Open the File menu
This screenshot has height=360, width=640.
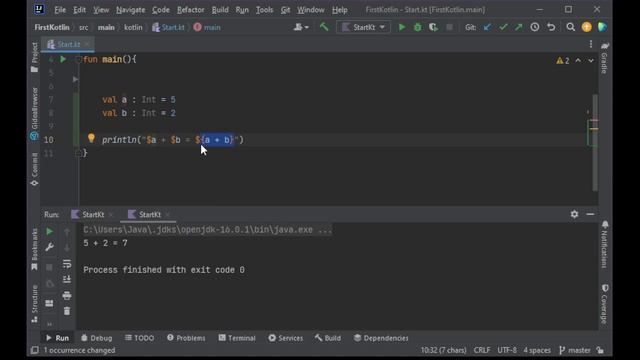pyautogui.click(x=60, y=9)
